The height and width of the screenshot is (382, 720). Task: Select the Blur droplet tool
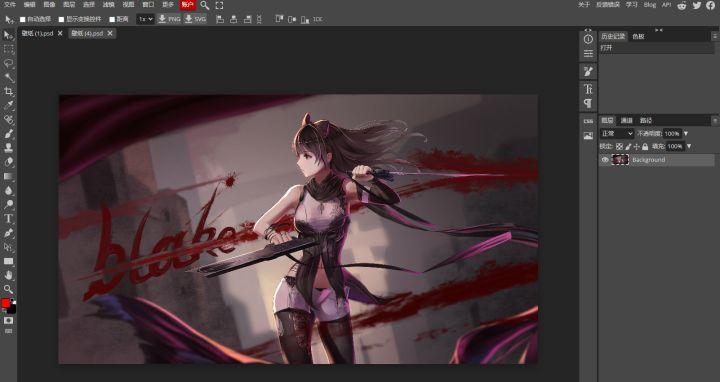point(8,191)
